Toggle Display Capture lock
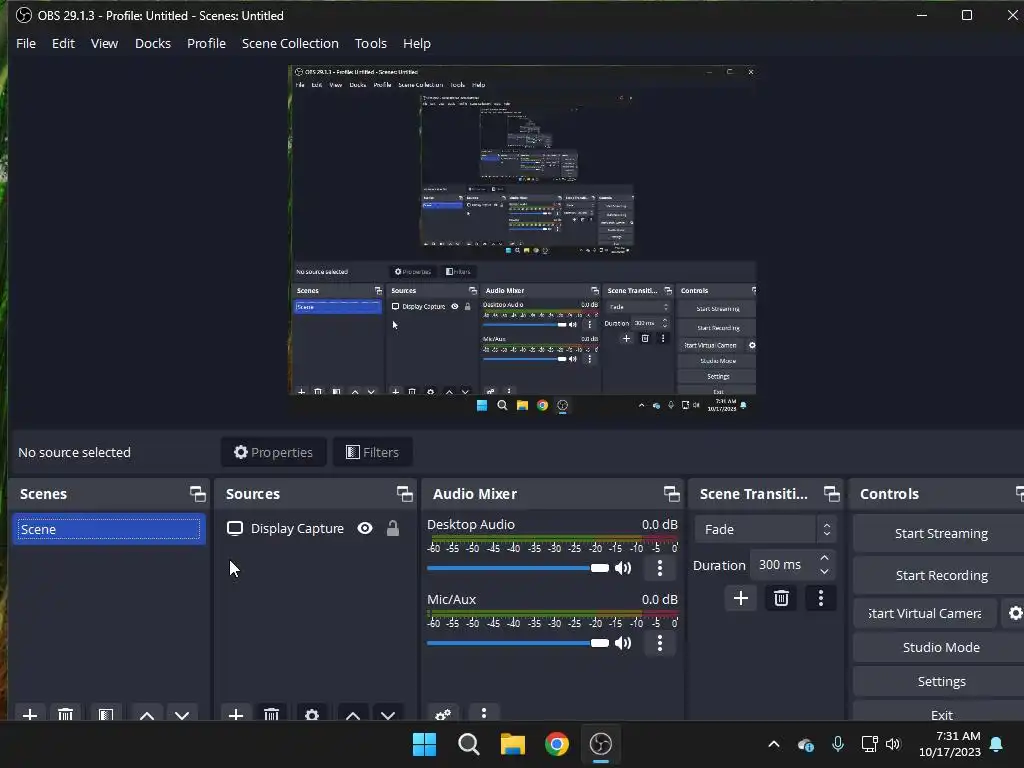Image resolution: width=1024 pixels, height=768 pixels. click(x=392, y=528)
